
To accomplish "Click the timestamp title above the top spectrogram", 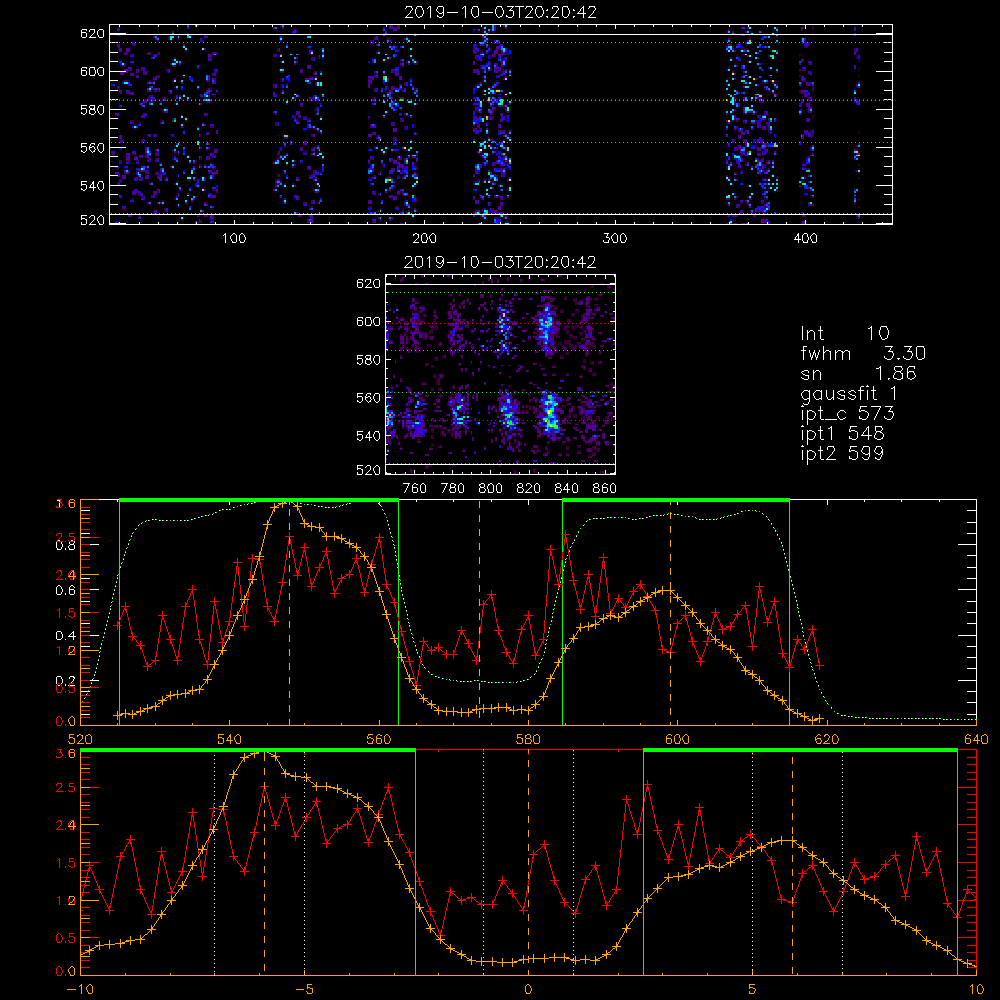I will (x=501, y=12).
